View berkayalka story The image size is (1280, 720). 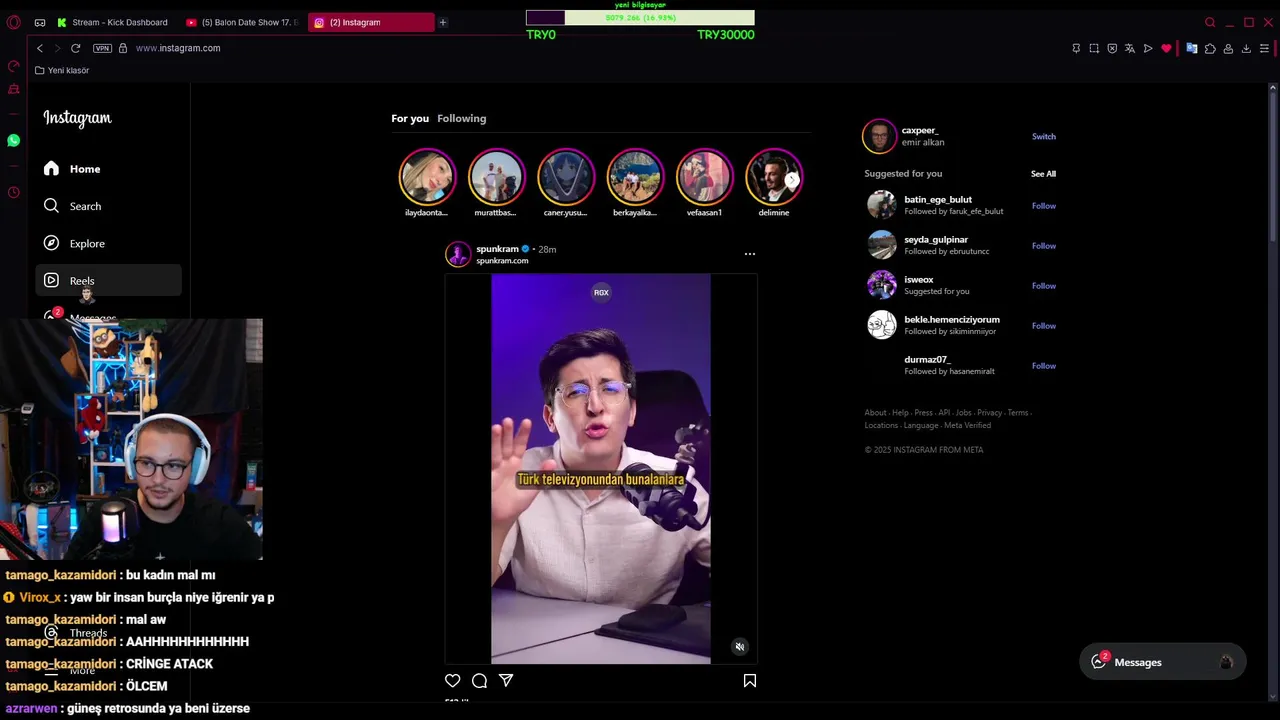[x=635, y=177]
